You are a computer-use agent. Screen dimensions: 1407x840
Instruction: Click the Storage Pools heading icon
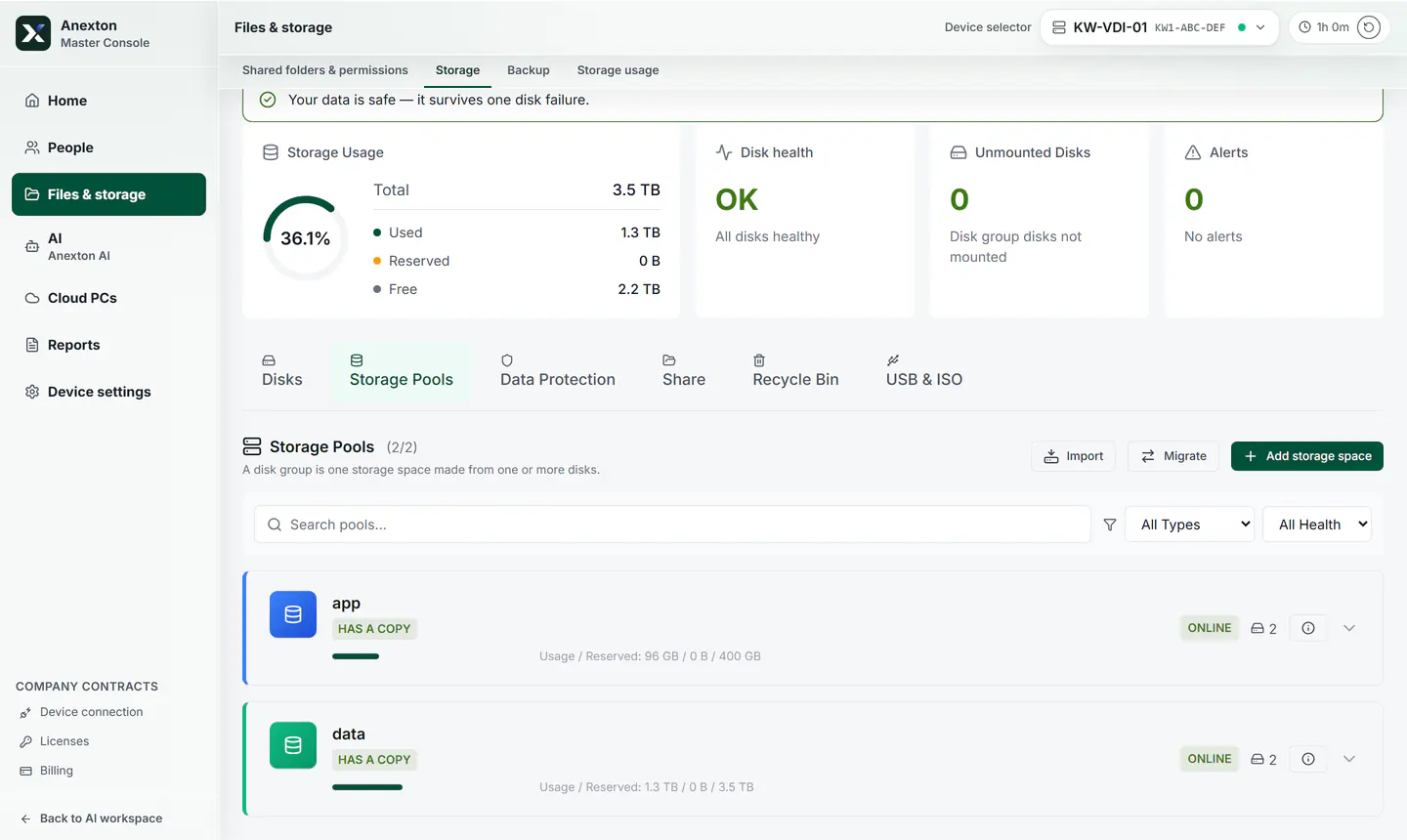click(252, 446)
